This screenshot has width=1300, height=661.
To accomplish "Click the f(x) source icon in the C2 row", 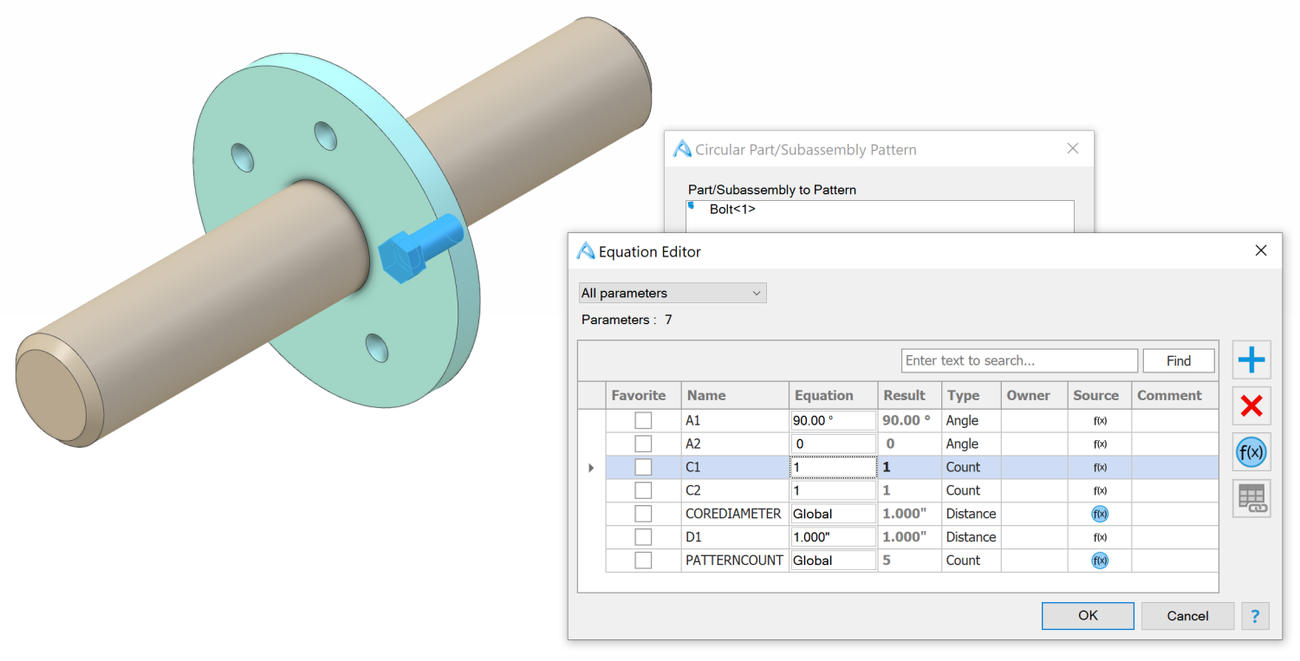I will click(1100, 491).
